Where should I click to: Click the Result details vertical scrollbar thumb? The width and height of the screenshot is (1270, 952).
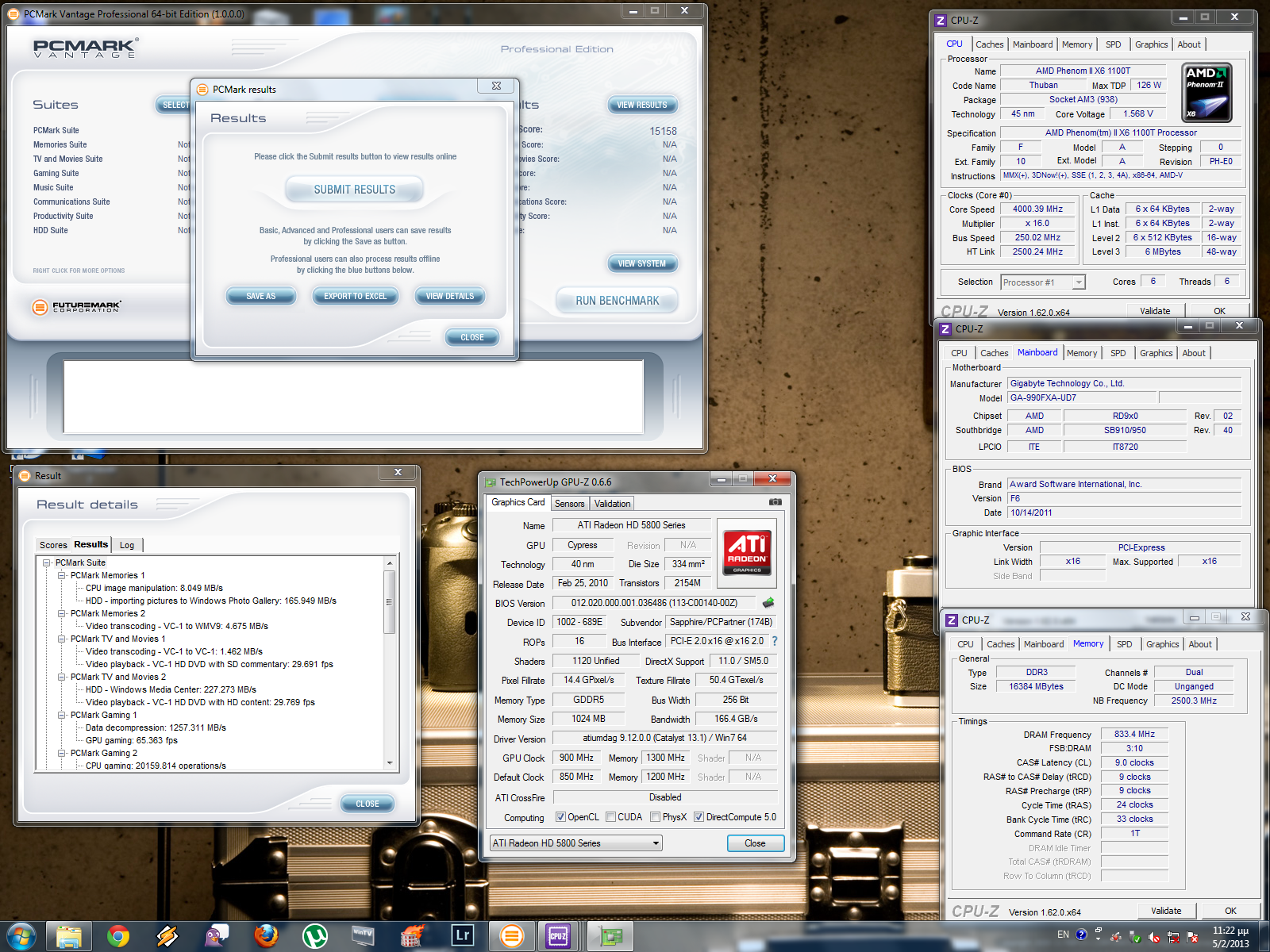tap(389, 602)
